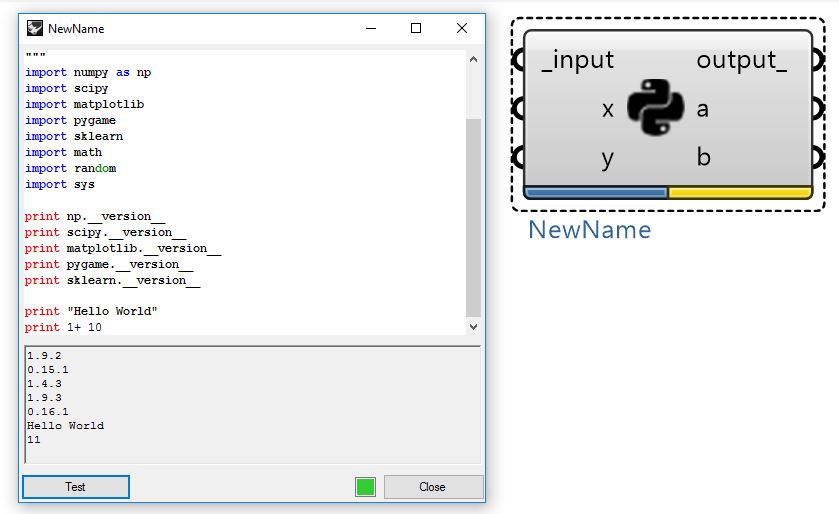Image resolution: width=839 pixels, height=514 pixels.
Task: Click the vertical scrollbar thumb in the code editor
Action: pyautogui.click(x=473, y=215)
